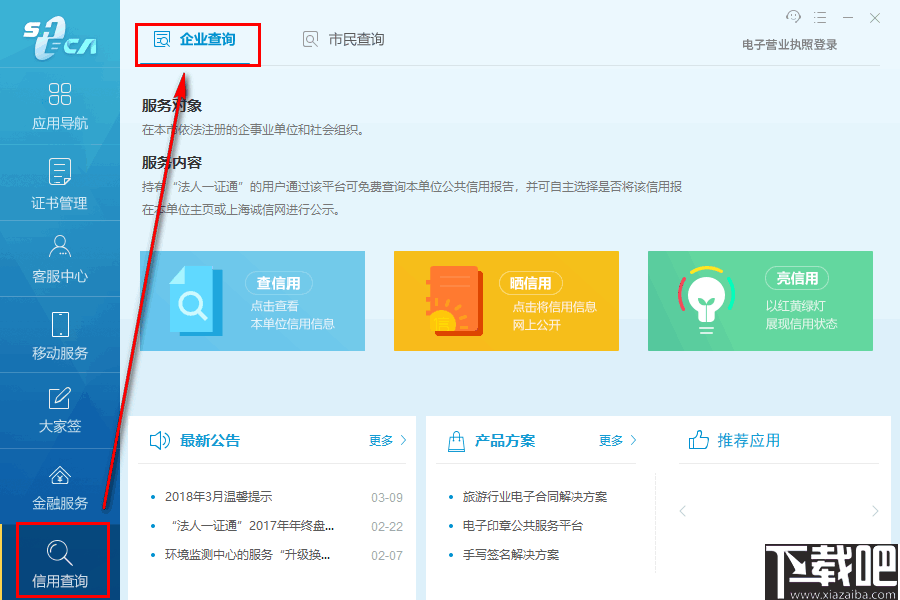The width and height of the screenshot is (900, 600).
Task: Select the 证书管理 certificate management icon
Action: click(x=60, y=183)
